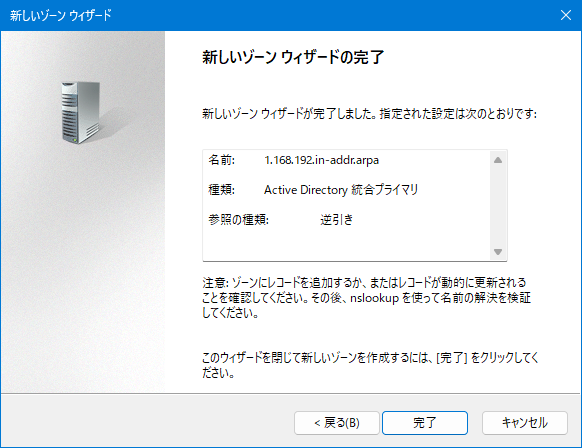This screenshot has width=582, height=448.
Task: Select the zone name 1.168.192.in-addr.arpa text
Action: point(321,160)
